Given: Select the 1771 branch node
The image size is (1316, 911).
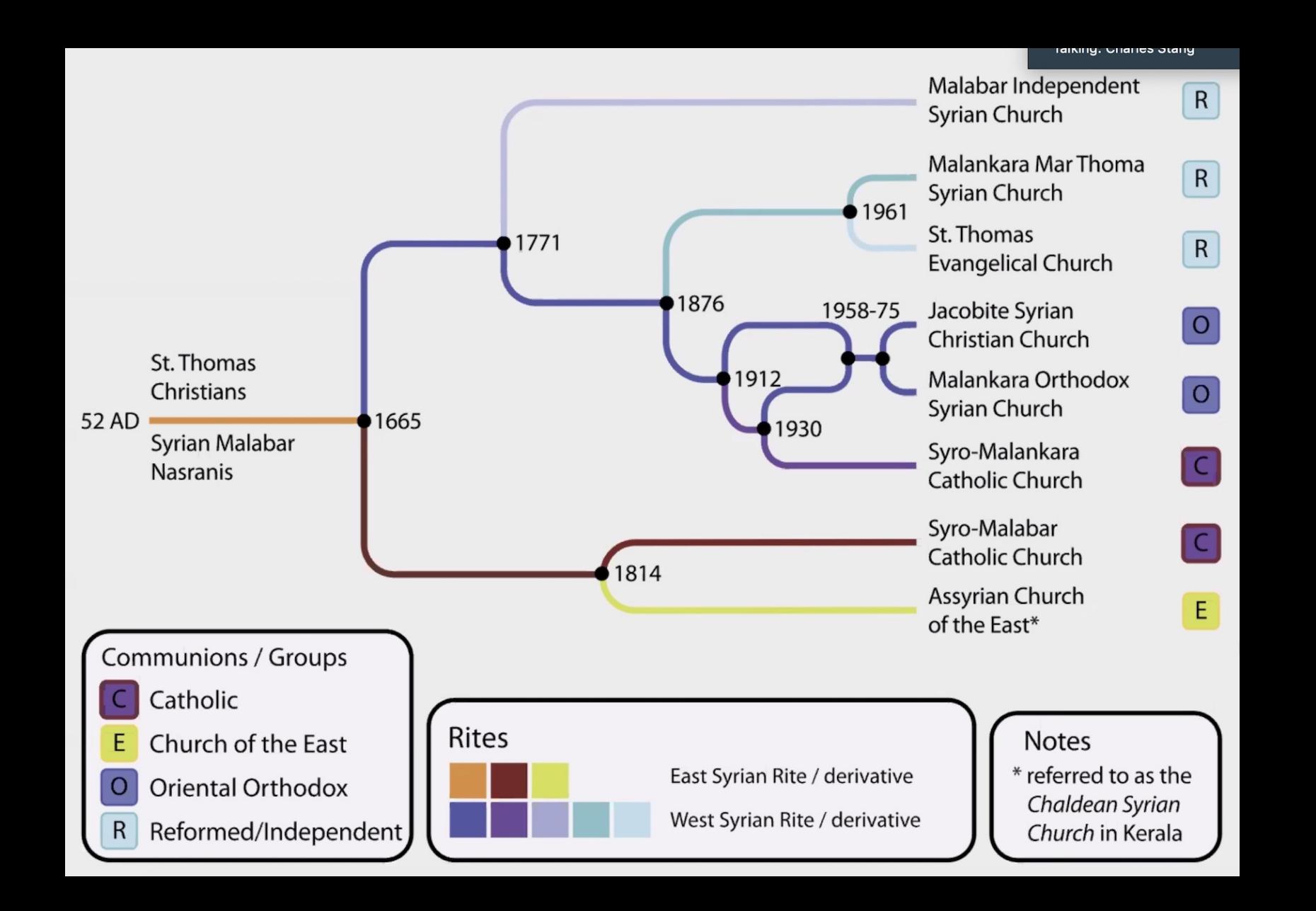Looking at the screenshot, I should (x=504, y=243).
